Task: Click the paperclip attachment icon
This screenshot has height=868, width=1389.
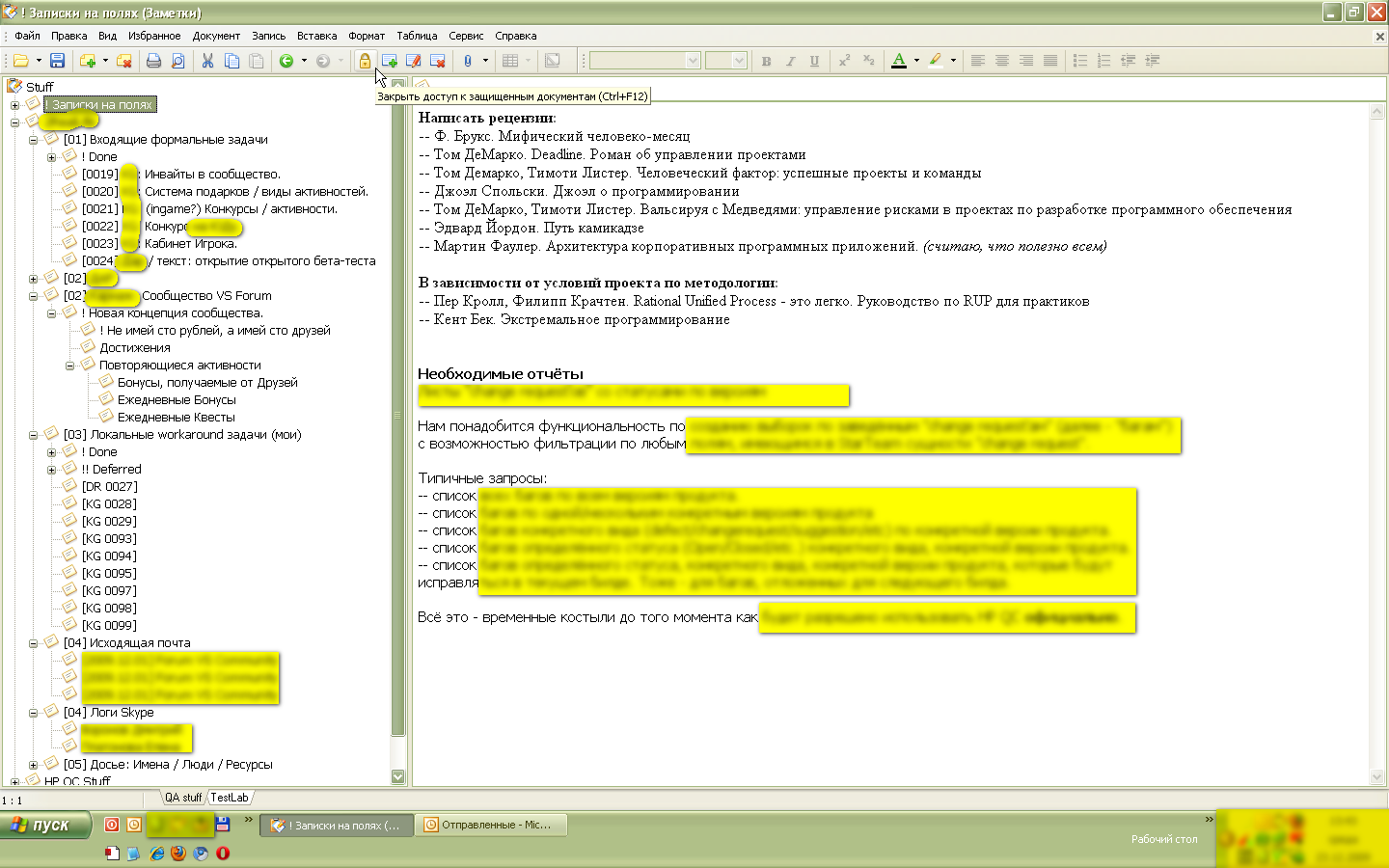Action: tap(468, 61)
